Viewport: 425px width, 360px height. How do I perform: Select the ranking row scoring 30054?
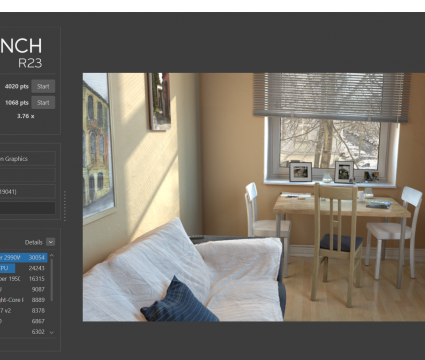pyautogui.click(x=23, y=257)
